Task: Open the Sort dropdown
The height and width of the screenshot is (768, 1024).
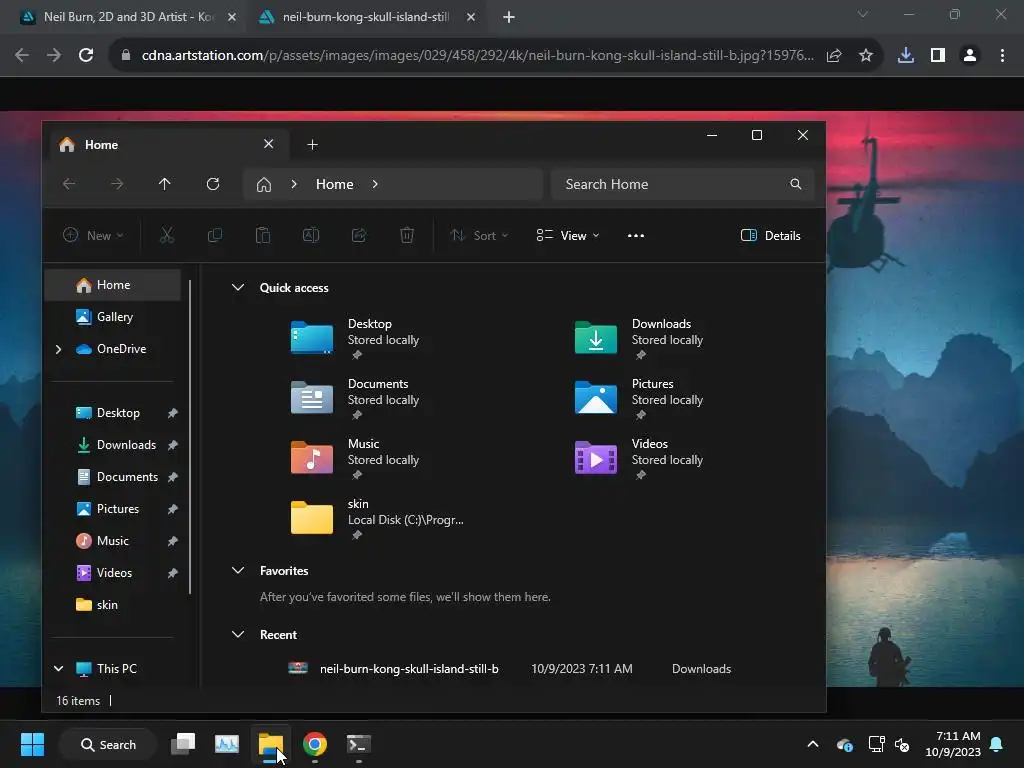Action: pos(479,236)
